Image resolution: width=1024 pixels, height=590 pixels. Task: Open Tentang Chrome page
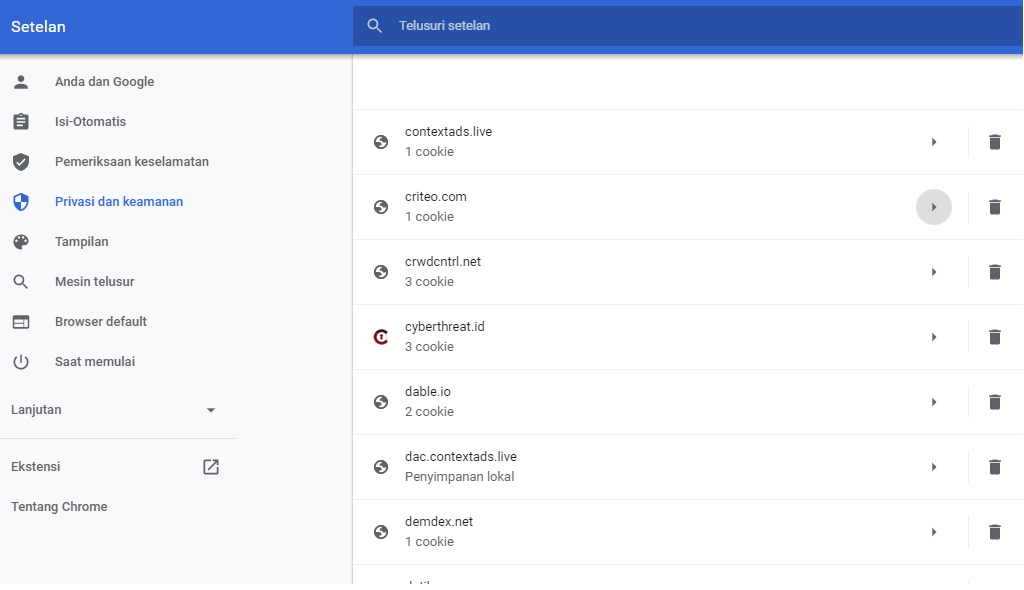(x=59, y=507)
